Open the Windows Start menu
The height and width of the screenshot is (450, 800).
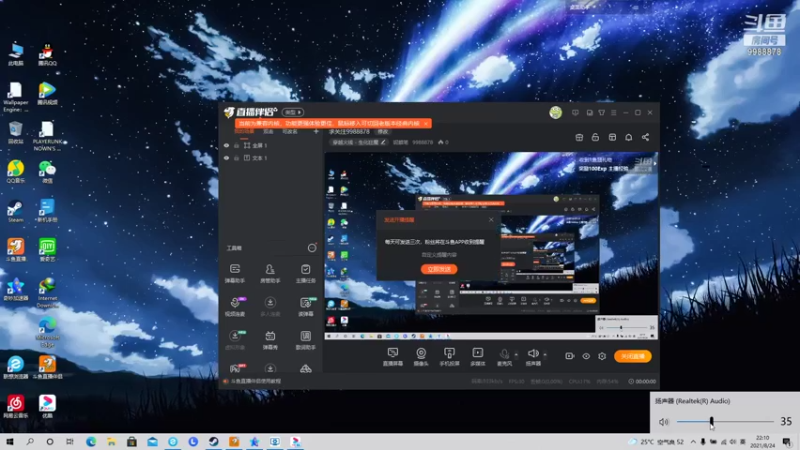(x=10, y=442)
